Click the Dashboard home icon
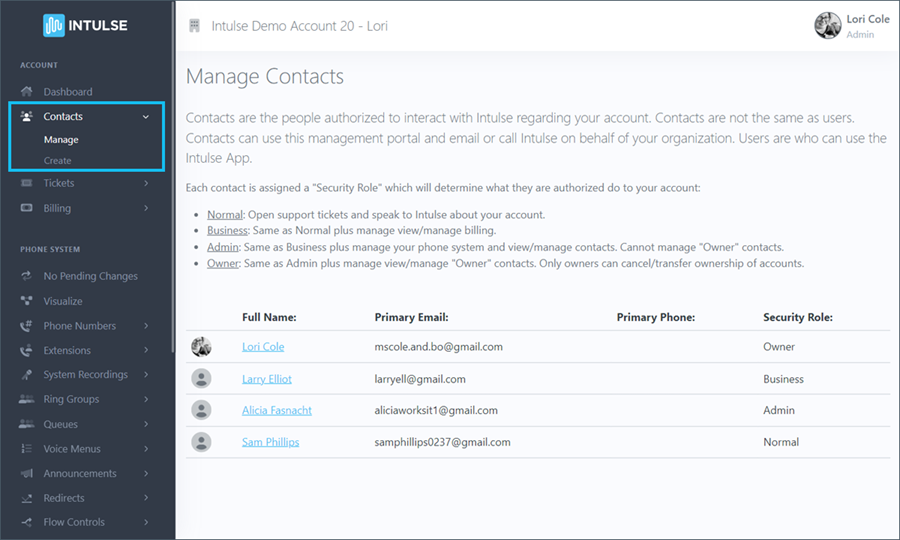The width and height of the screenshot is (900, 540). tap(26, 91)
